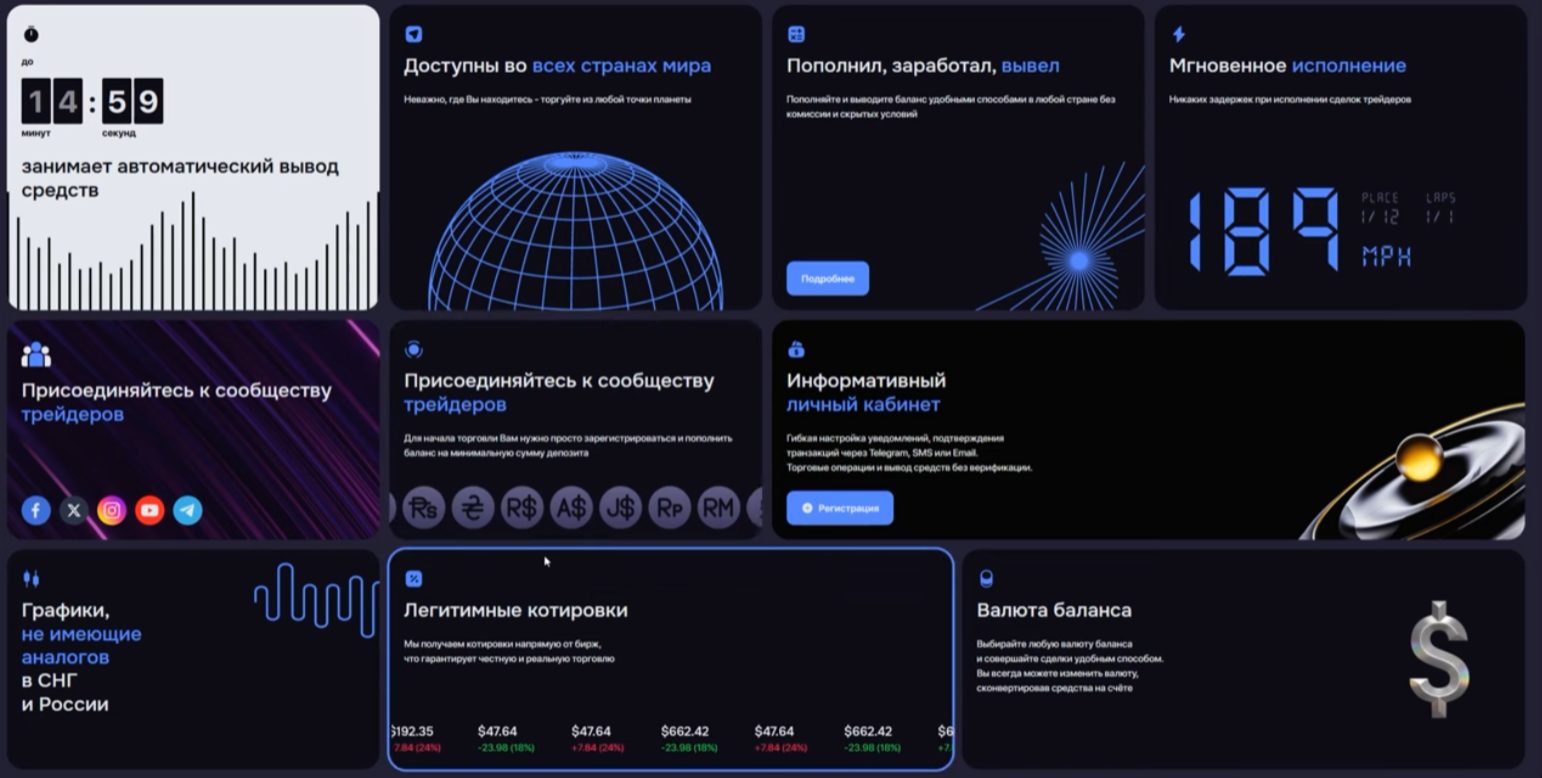Click the 'Регистрация' button
The width and height of the screenshot is (1542, 778).
(x=840, y=508)
